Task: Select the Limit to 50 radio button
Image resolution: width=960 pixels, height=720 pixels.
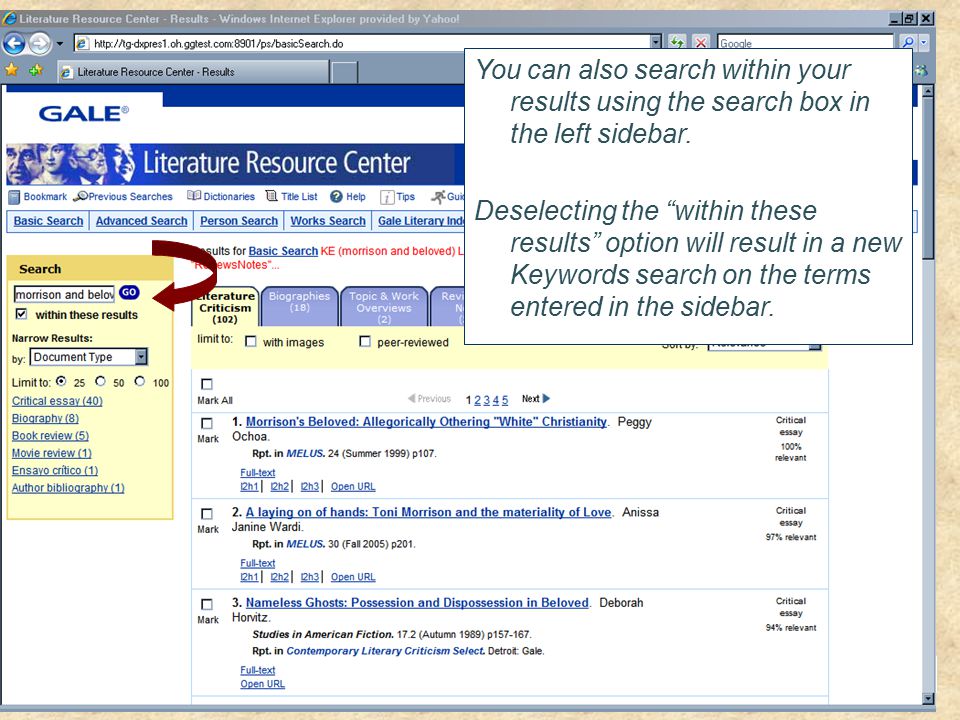Action: click(x=100, y=381)
